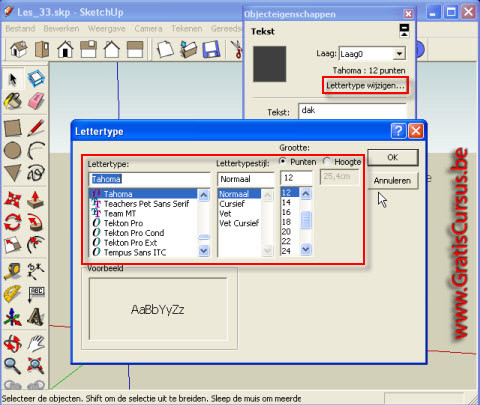The height and width of the screenshot is (405, 480).
Task: Click the size input showing 12
Action: click(296, 178)
